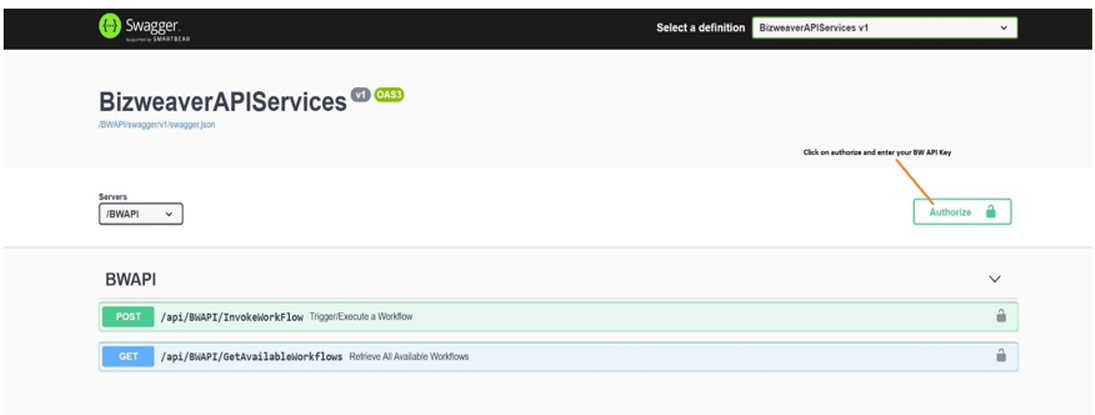Expand the POST InvokeWorkFlow endpoint
1095x415 pixels.
(x=558, y=316)
